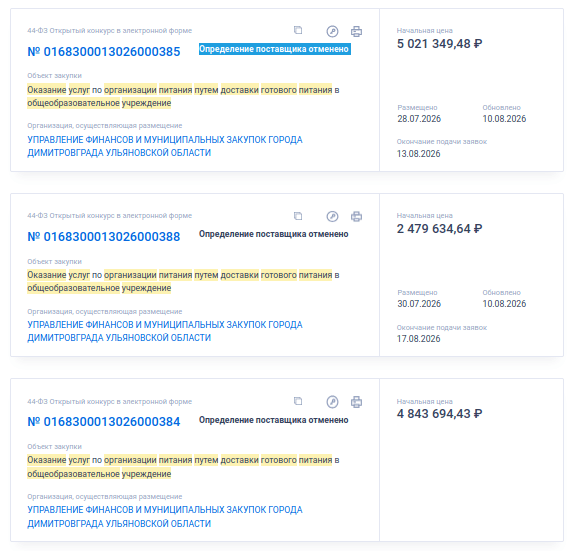585x551 pixels.
Task: Open procurement № 0168300013026000384 link
Action: point(104,422)
